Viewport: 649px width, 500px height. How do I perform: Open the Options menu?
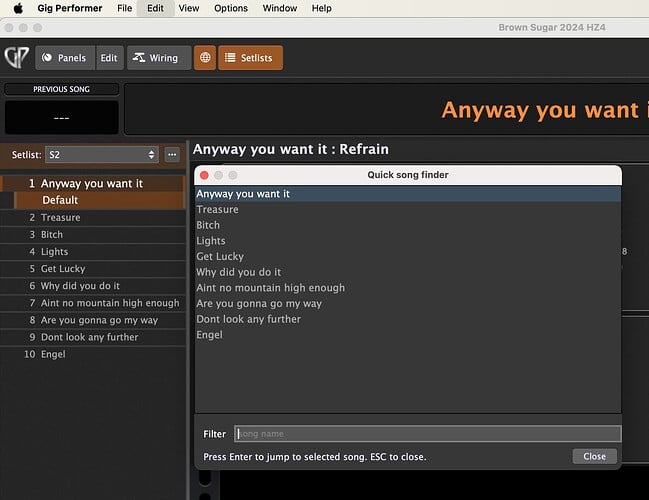click(230, 8)
